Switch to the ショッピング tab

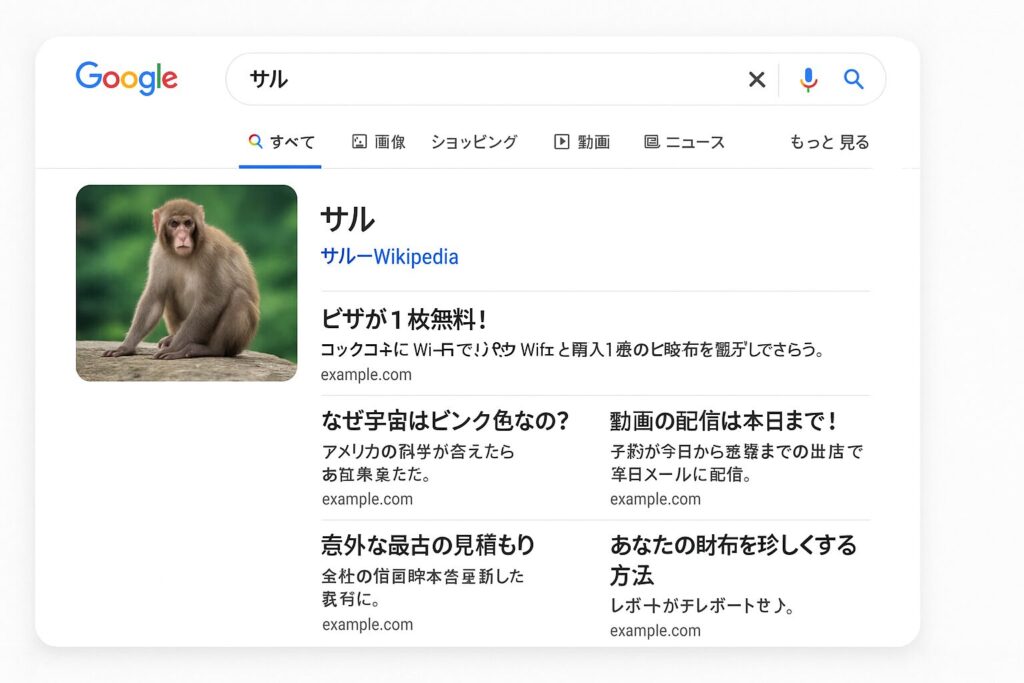coord(474,142)
